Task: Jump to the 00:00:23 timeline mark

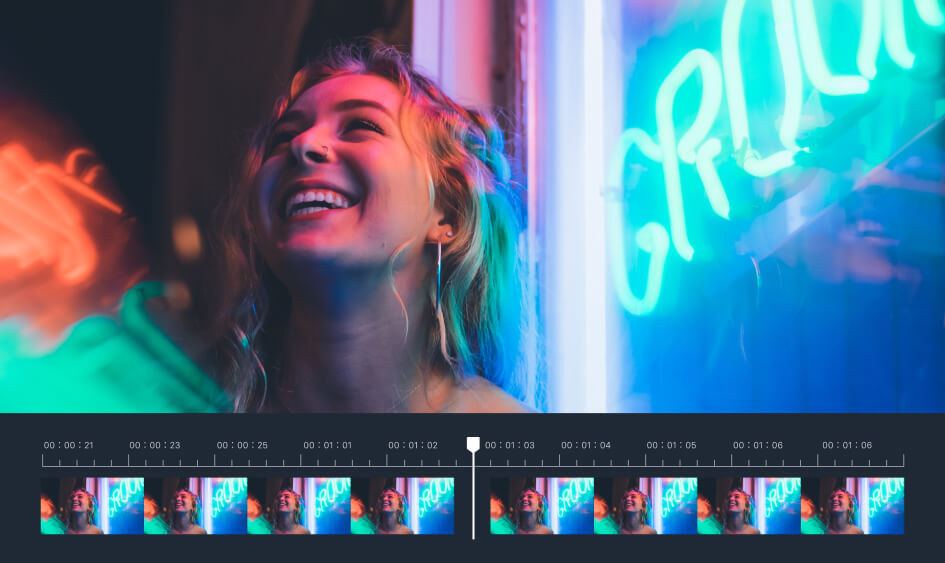Action: pyautogui.click(x=155, y=445)
